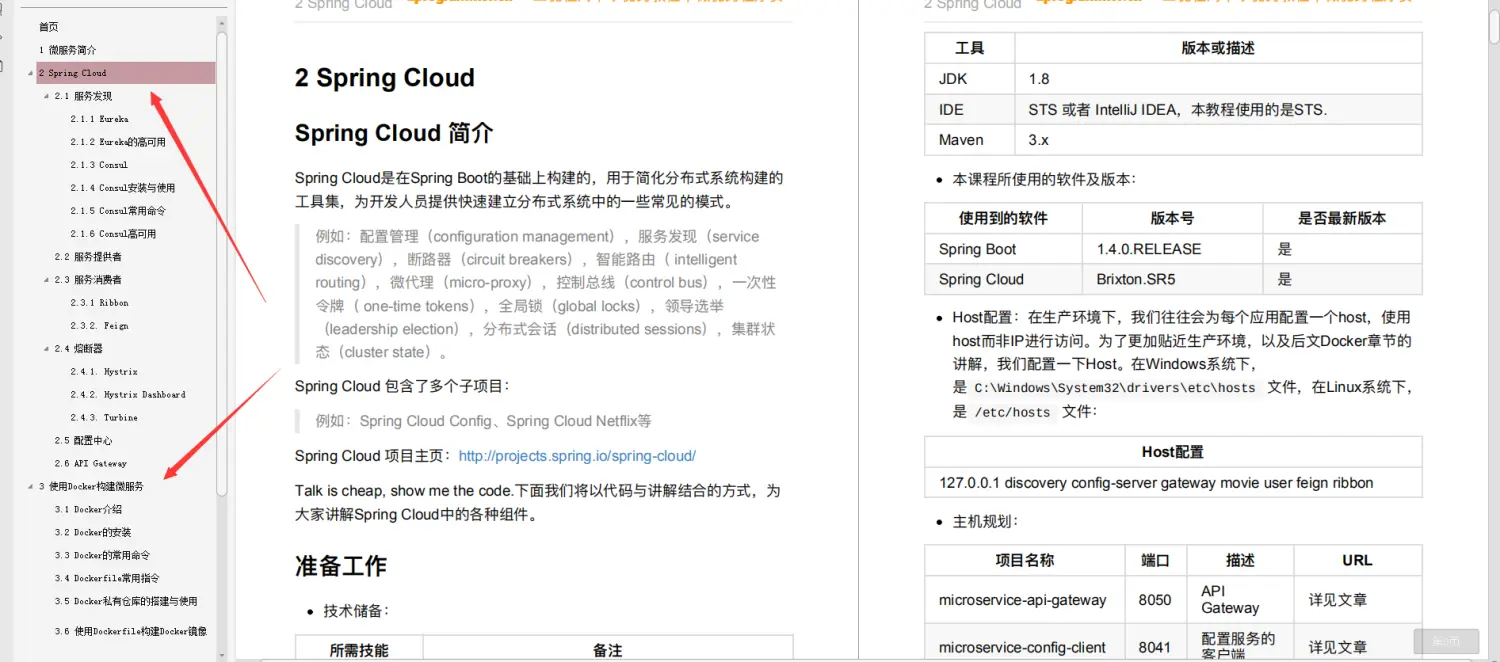
Task: Click the document's right vertical scrollbar
Action: click(1494, 28)
